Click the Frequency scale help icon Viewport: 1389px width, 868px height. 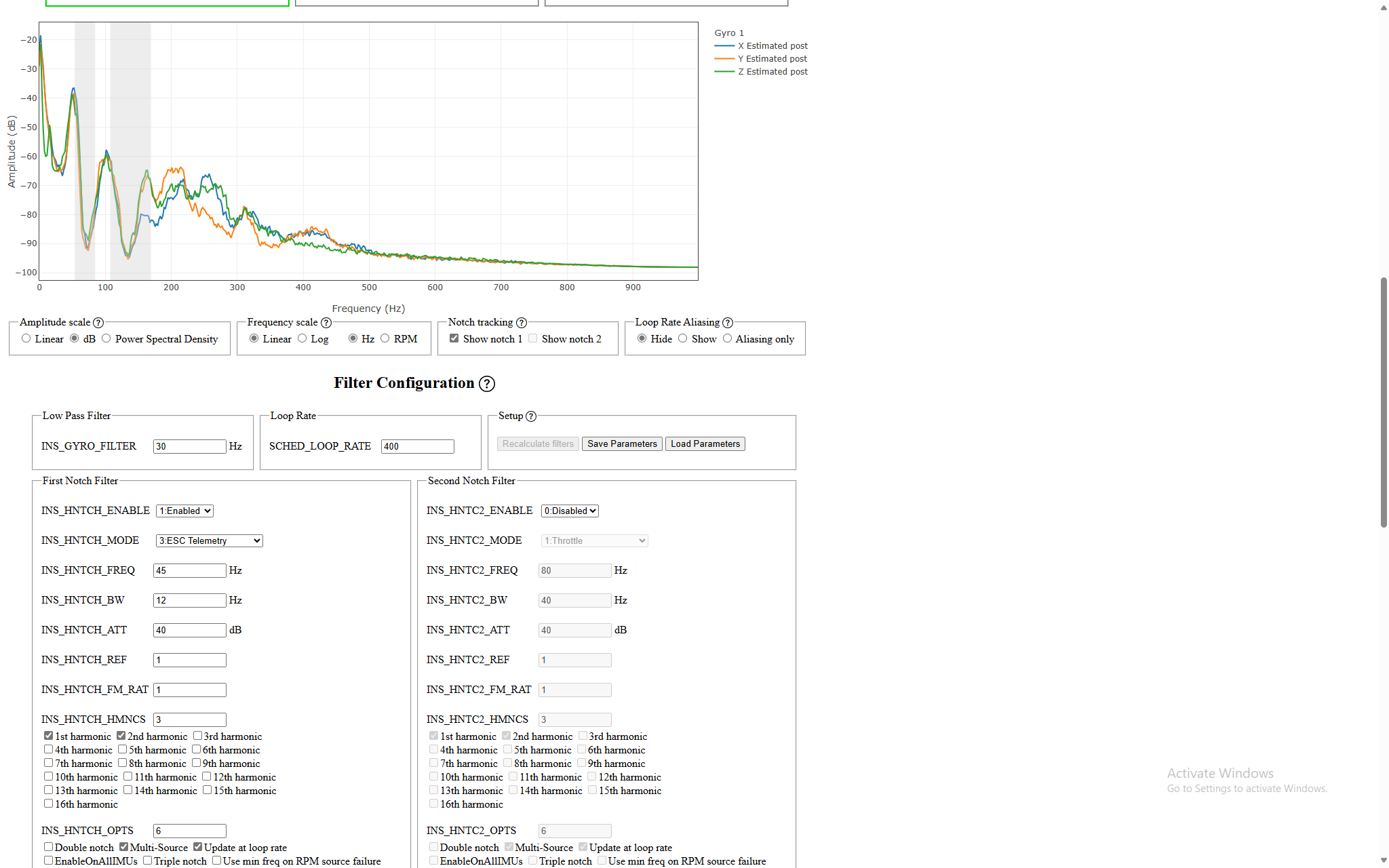pyautogui.click(x=326, y=323)
